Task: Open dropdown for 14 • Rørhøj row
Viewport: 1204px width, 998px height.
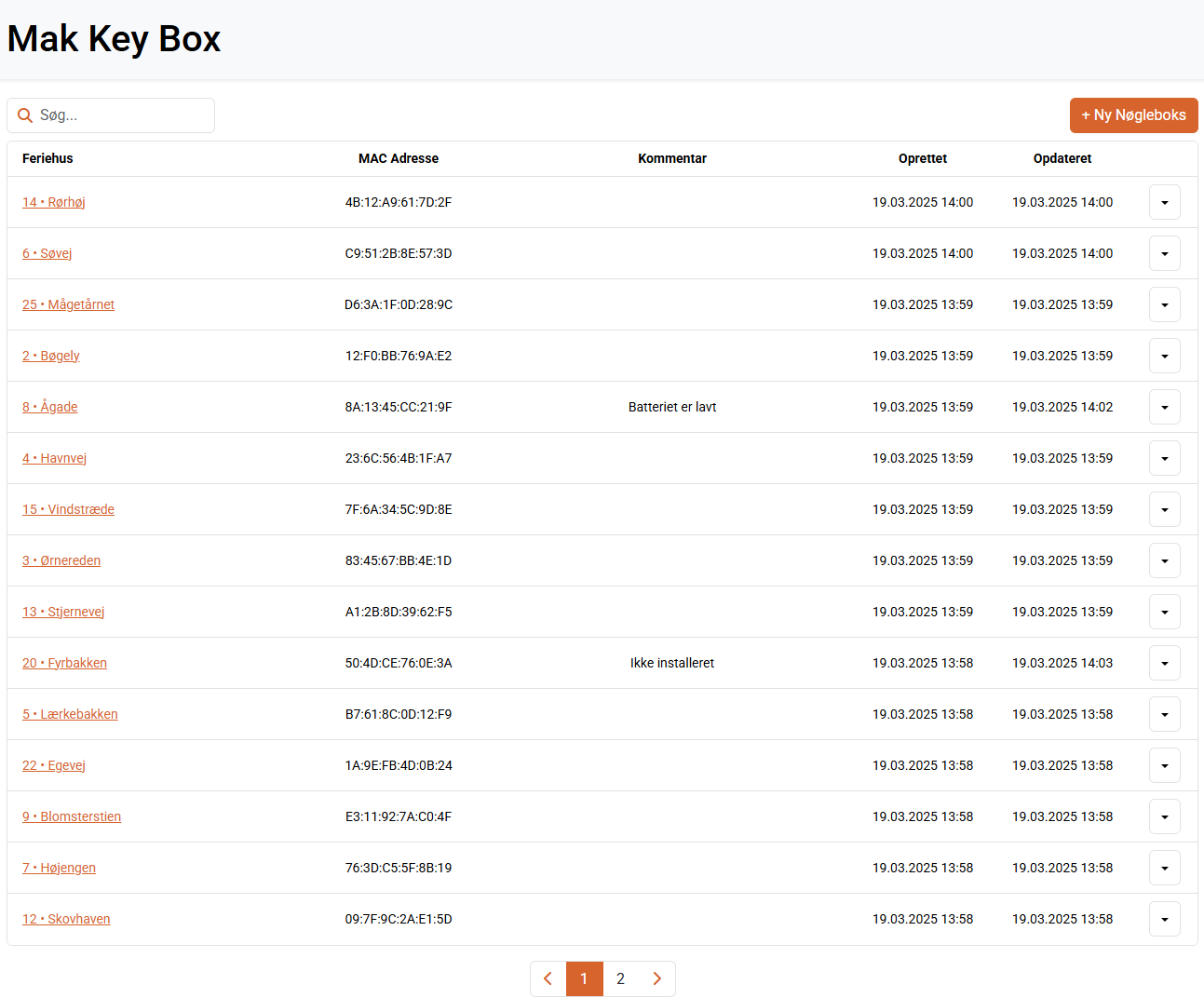Action: [1164, 202]
